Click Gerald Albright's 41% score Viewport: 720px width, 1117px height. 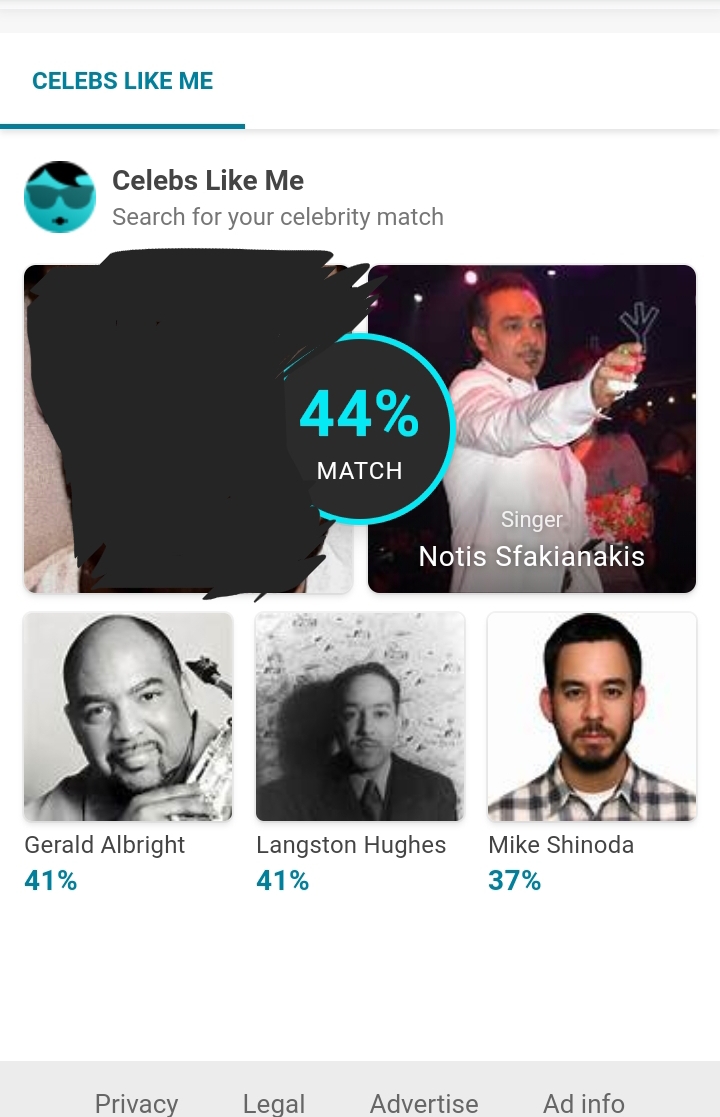51,881
